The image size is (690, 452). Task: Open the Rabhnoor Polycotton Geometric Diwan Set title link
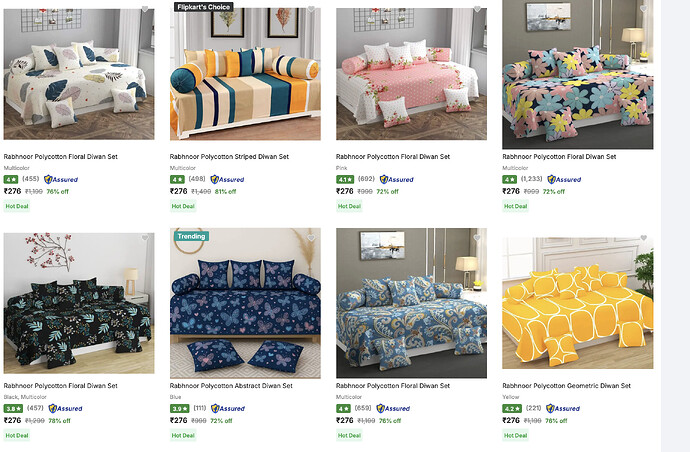(567, 386)
